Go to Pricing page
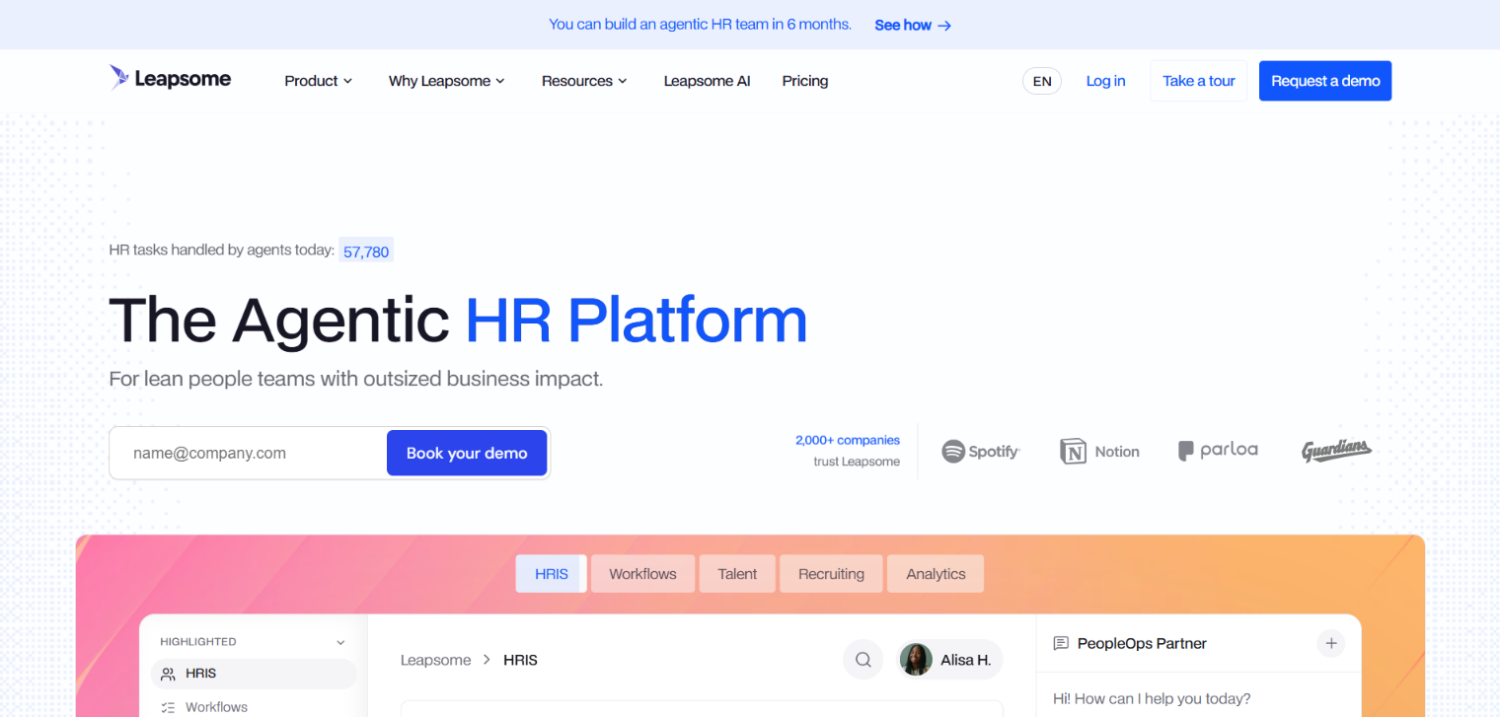 (x=805, y=81)
